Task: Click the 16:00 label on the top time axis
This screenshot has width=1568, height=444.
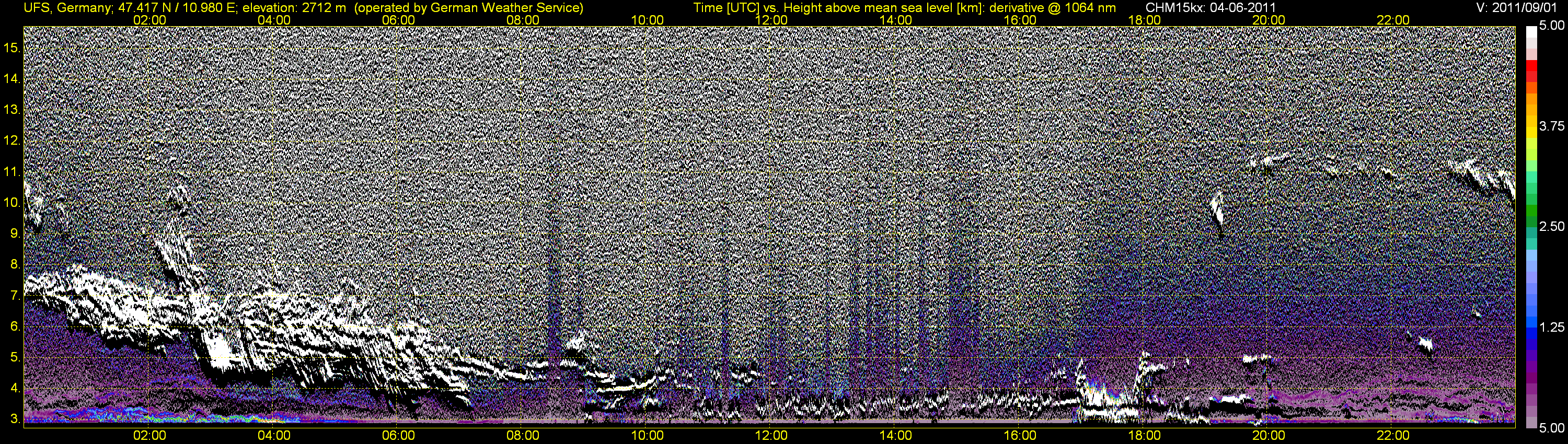Action: [x=1020, y=20]
